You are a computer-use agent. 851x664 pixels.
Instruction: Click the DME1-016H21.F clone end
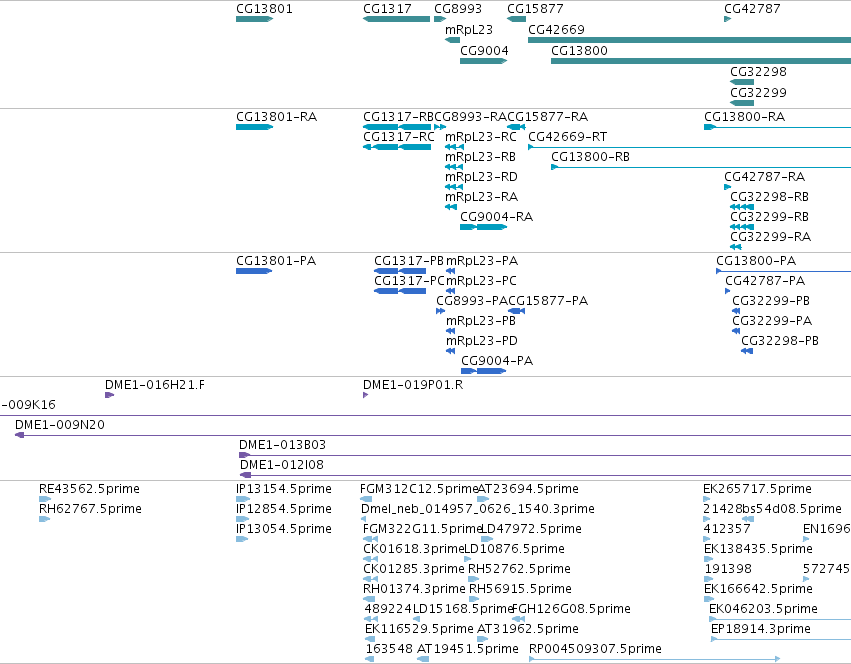coord(110,395)
